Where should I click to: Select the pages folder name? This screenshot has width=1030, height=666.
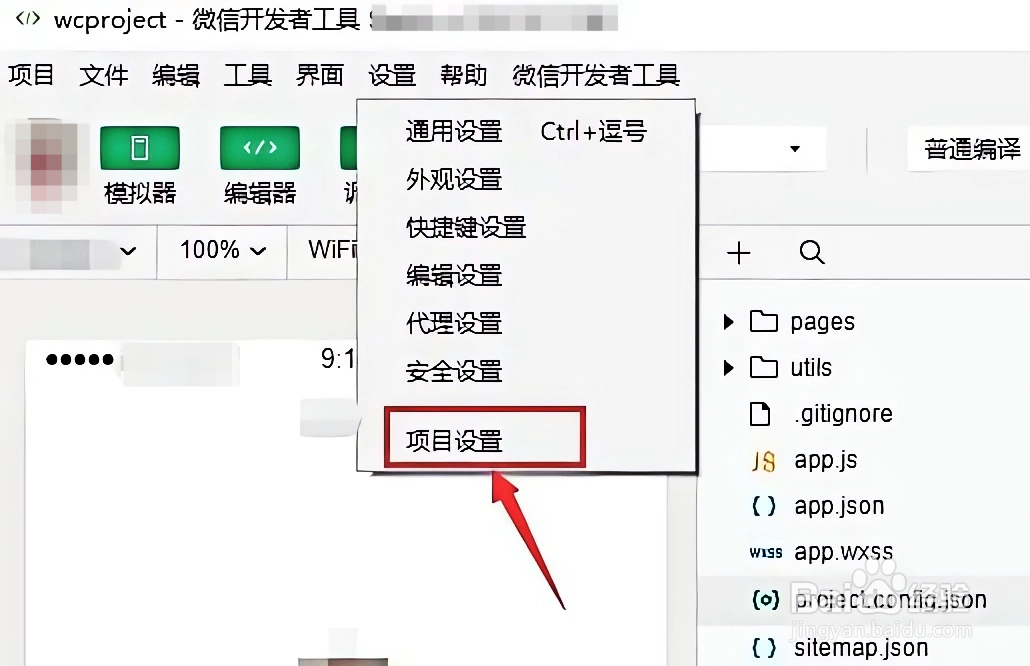(x=822, y=322)
